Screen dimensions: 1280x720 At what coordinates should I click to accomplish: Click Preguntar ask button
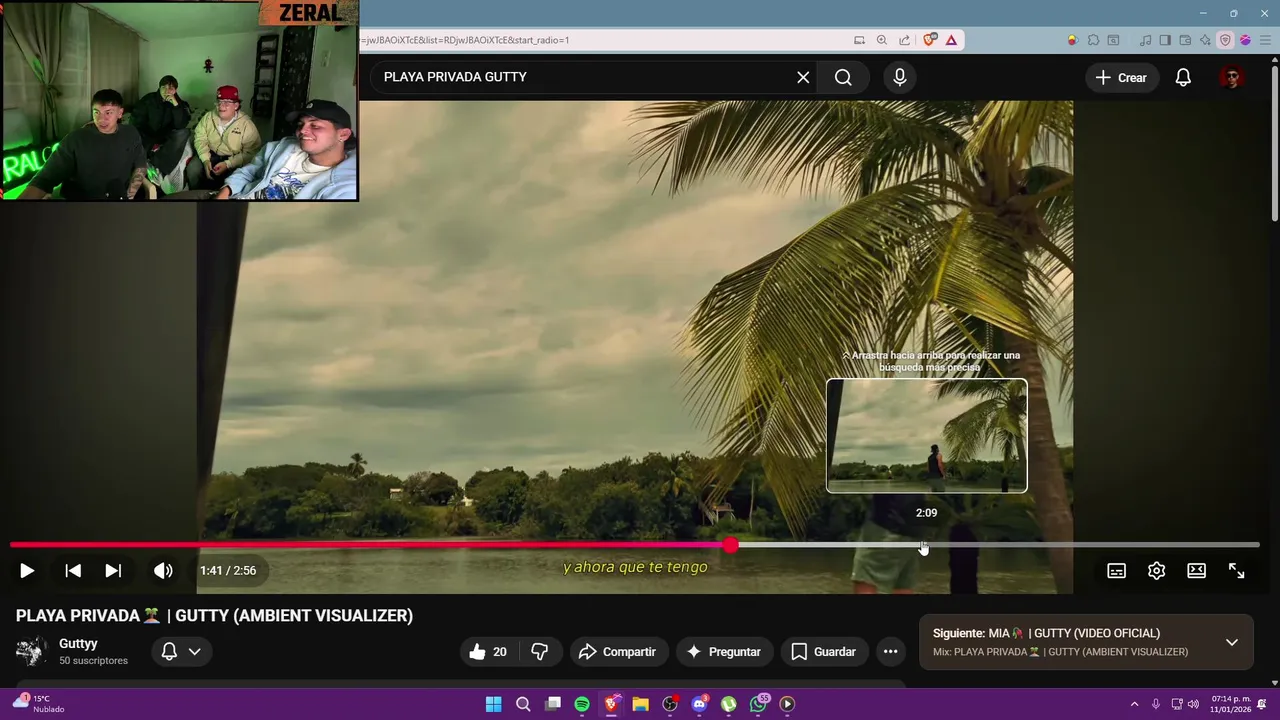point(724,652)
